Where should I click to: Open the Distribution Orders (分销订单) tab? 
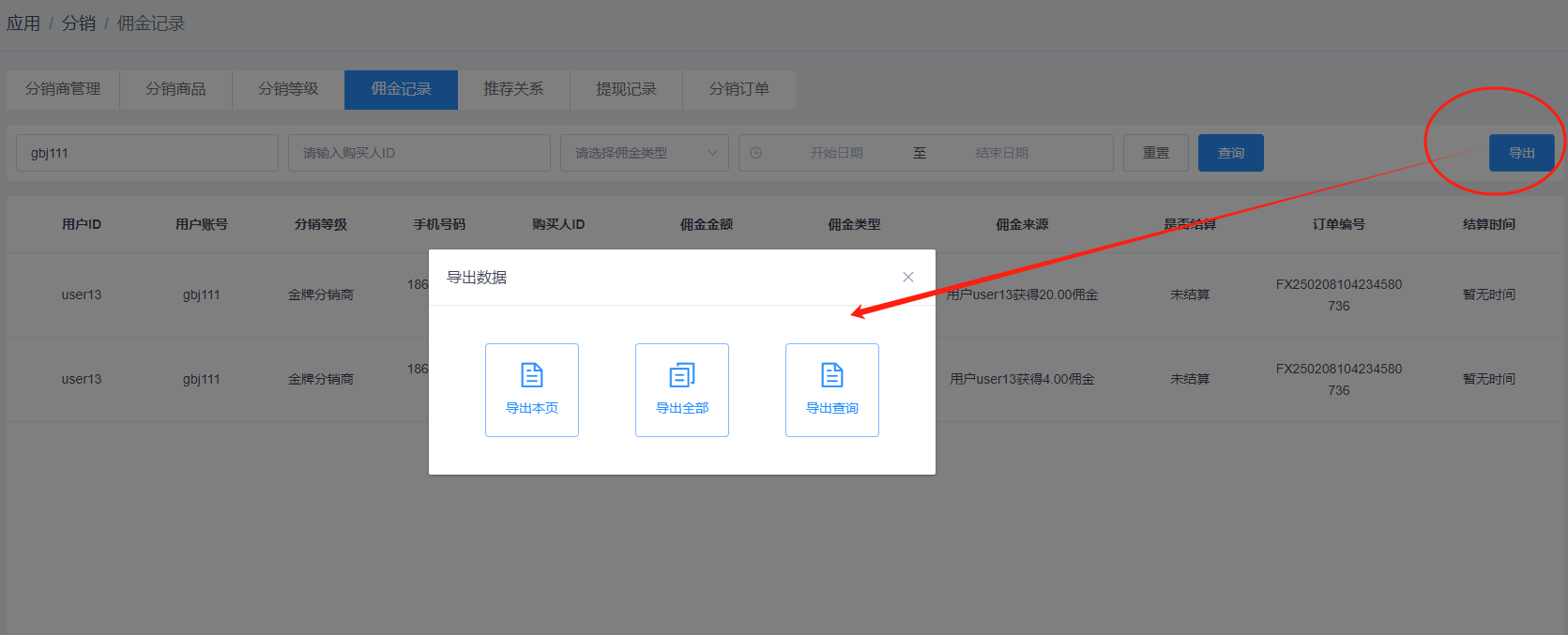(738, 89)
